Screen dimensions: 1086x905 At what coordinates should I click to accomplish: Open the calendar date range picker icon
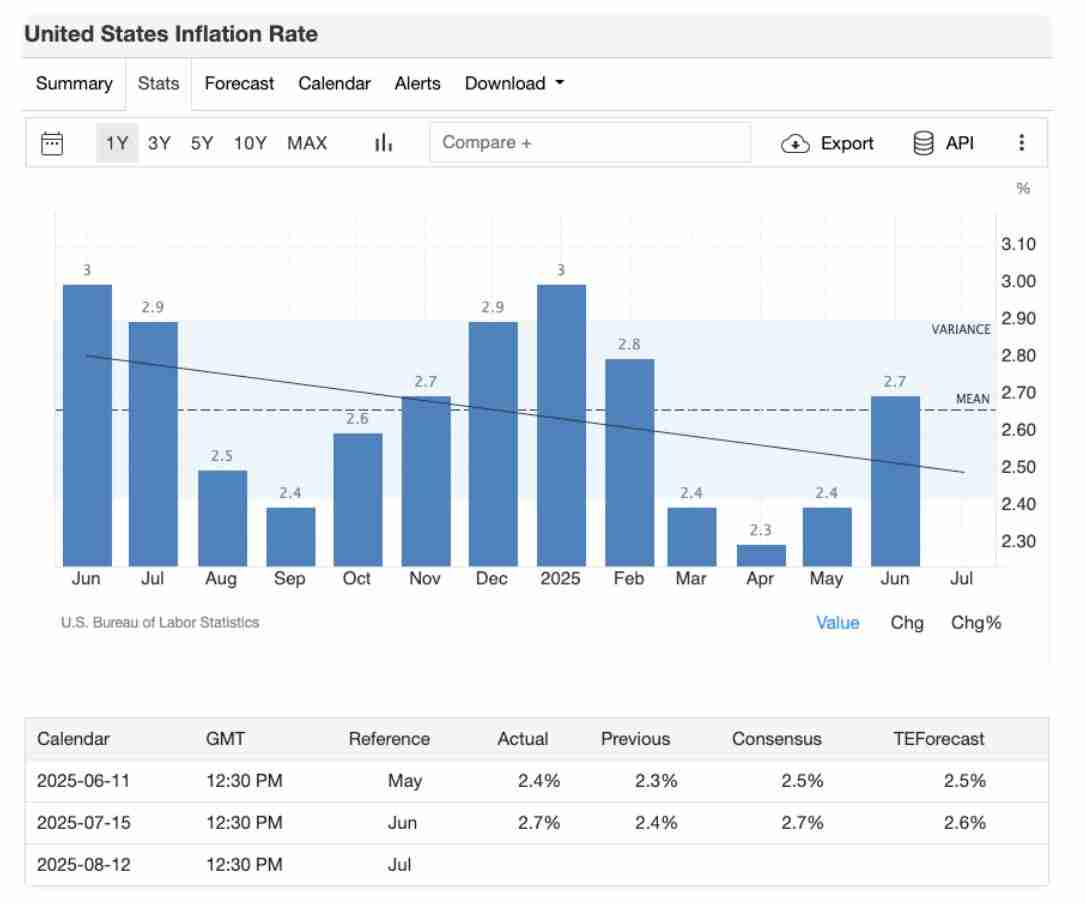click(52, 143)
